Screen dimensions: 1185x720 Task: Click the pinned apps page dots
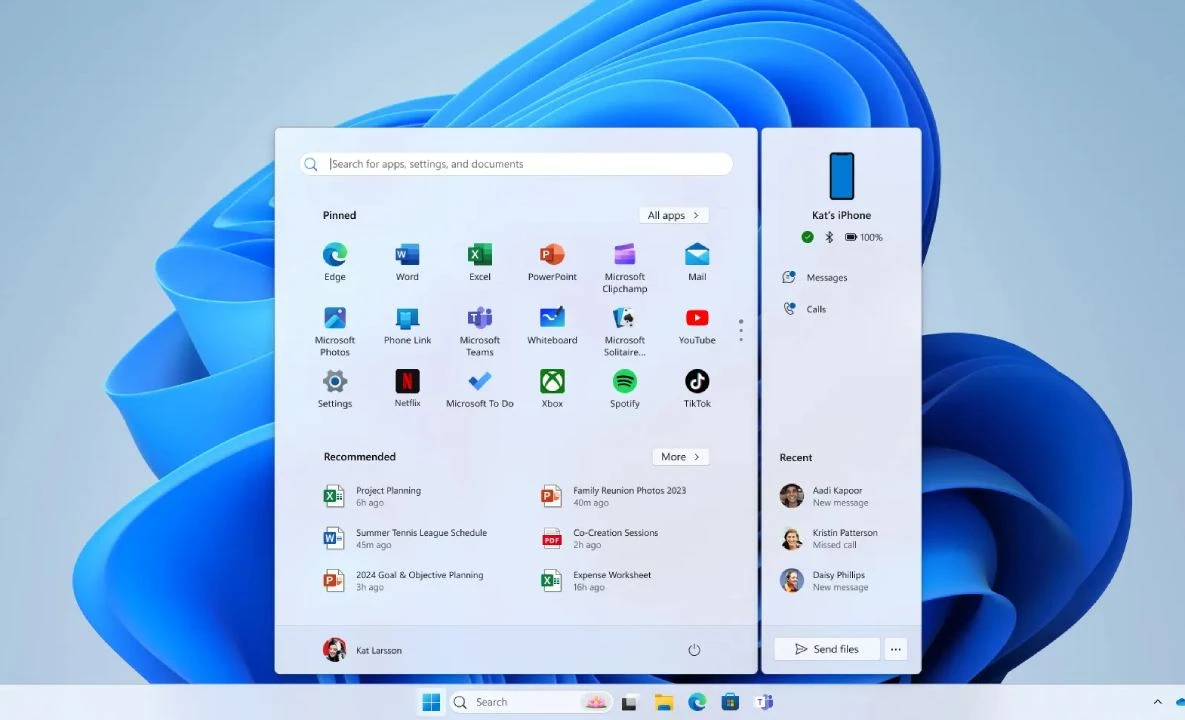[x=741, y=330]
